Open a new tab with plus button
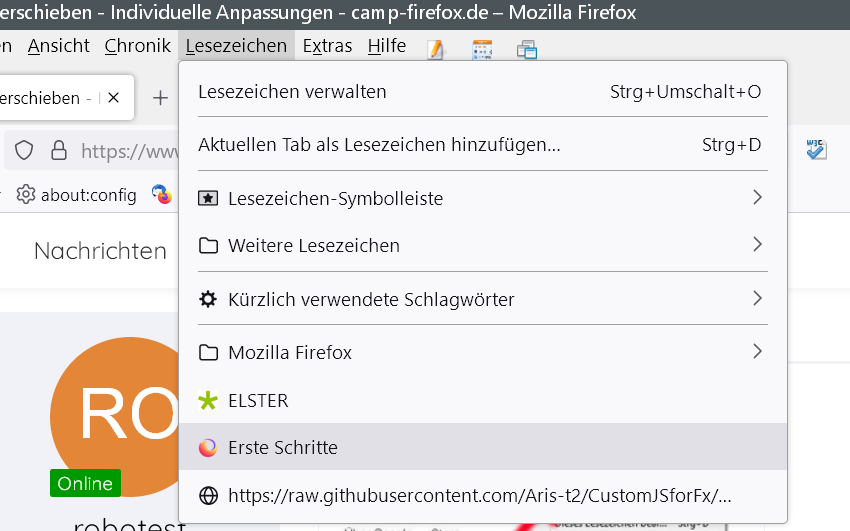 point(160,98)
